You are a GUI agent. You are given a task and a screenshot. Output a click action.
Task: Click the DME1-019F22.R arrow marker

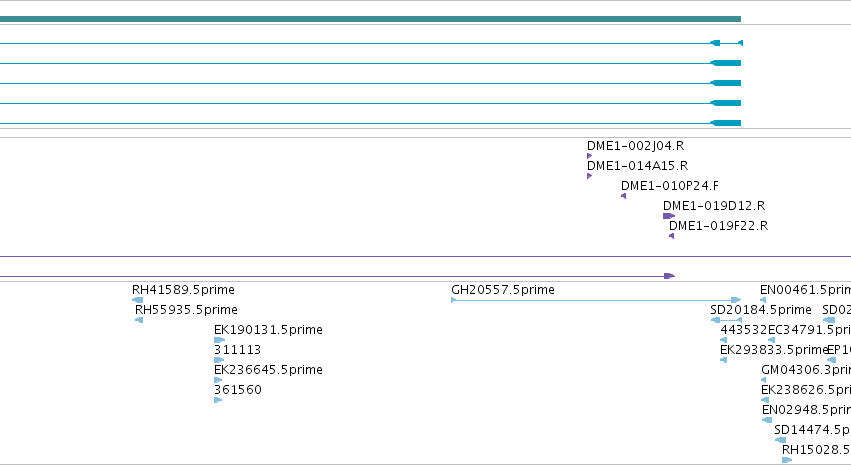tap(671, 236)
